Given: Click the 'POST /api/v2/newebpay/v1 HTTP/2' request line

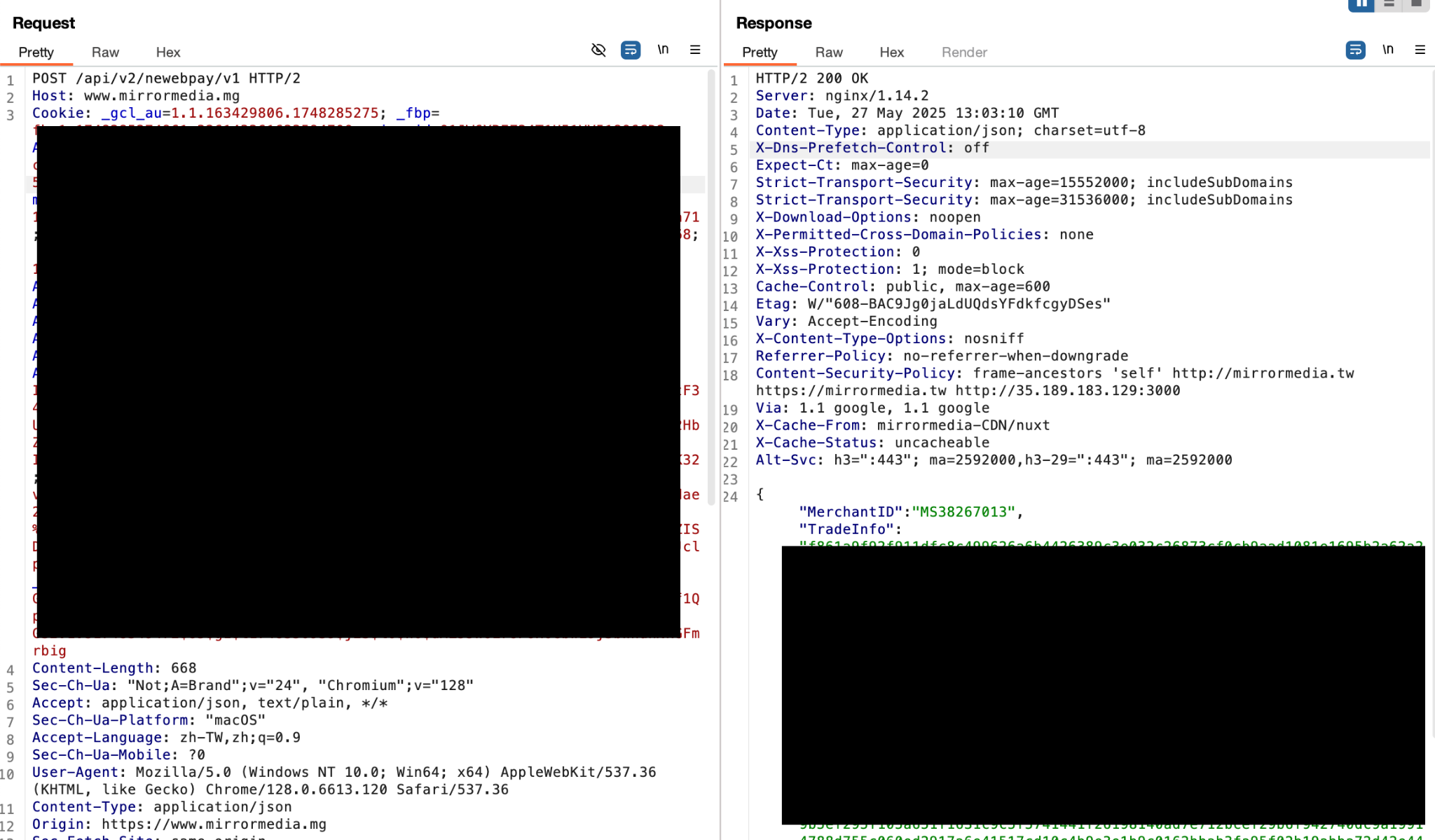Looking at the screenshot, I should tap(166, 78).
